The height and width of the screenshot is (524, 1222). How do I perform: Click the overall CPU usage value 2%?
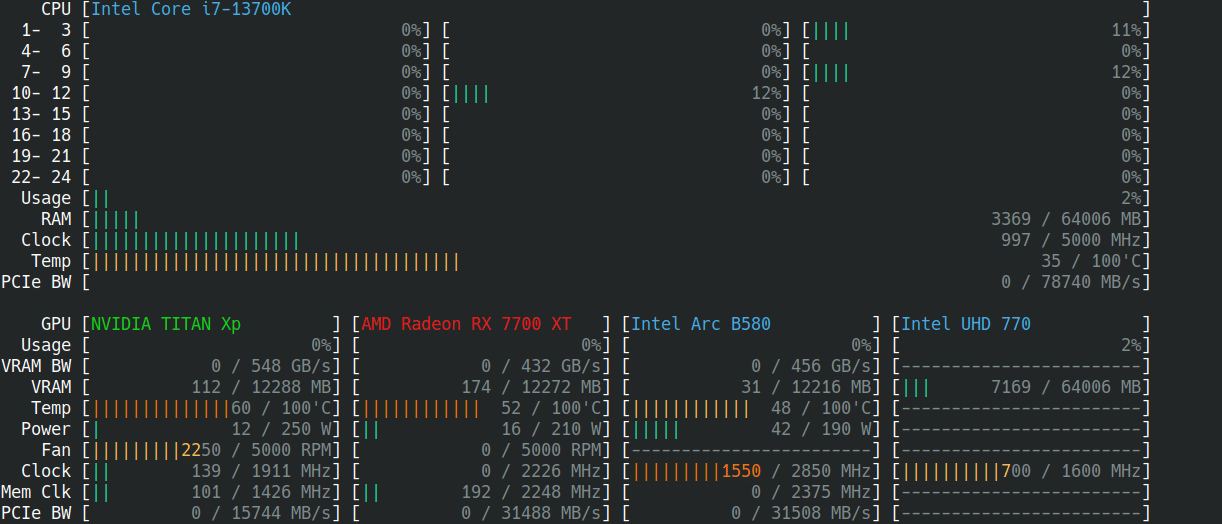1131,198
